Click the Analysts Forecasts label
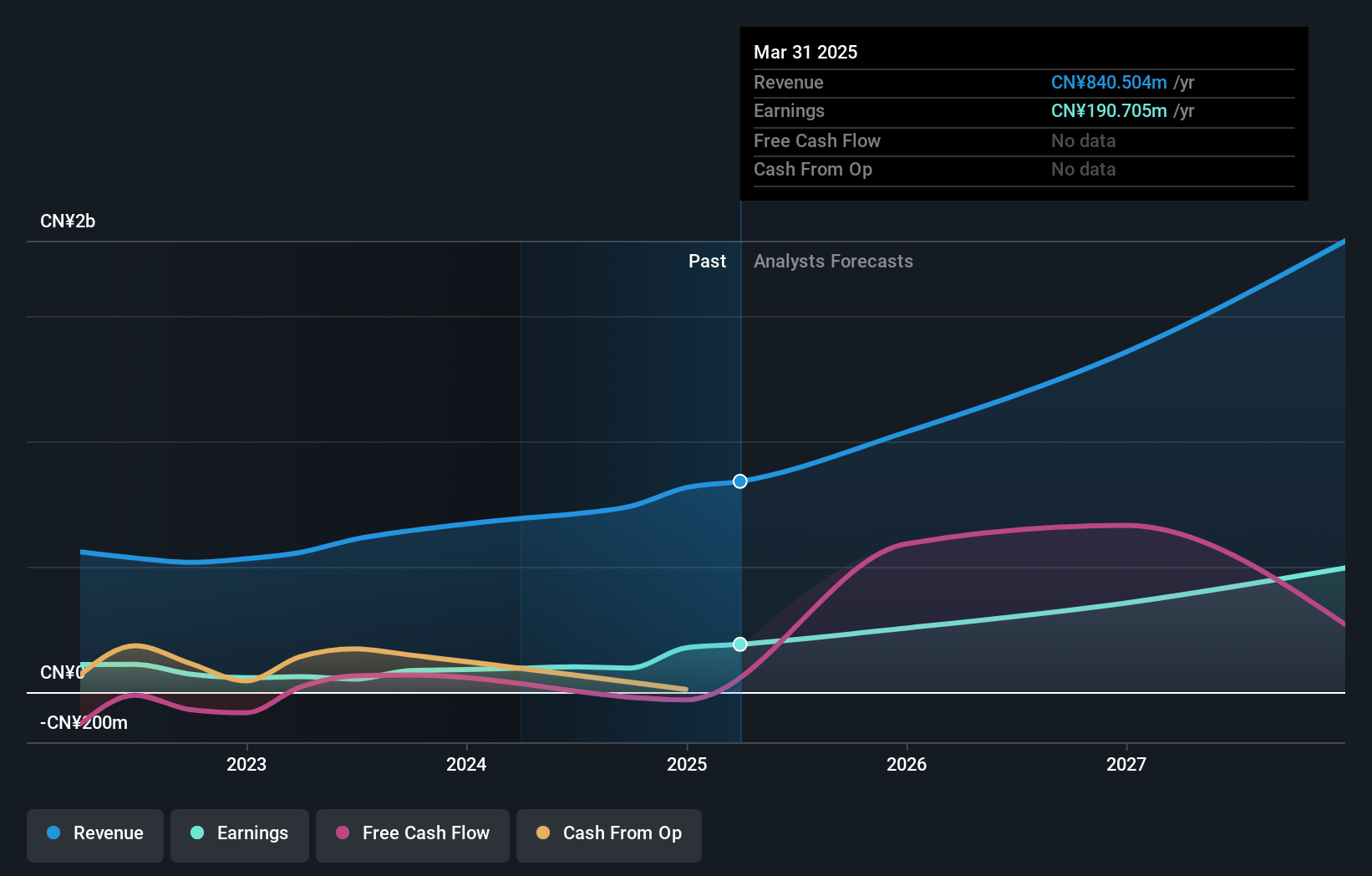Viewport: 1372px width, 876px height. (833, 262)
